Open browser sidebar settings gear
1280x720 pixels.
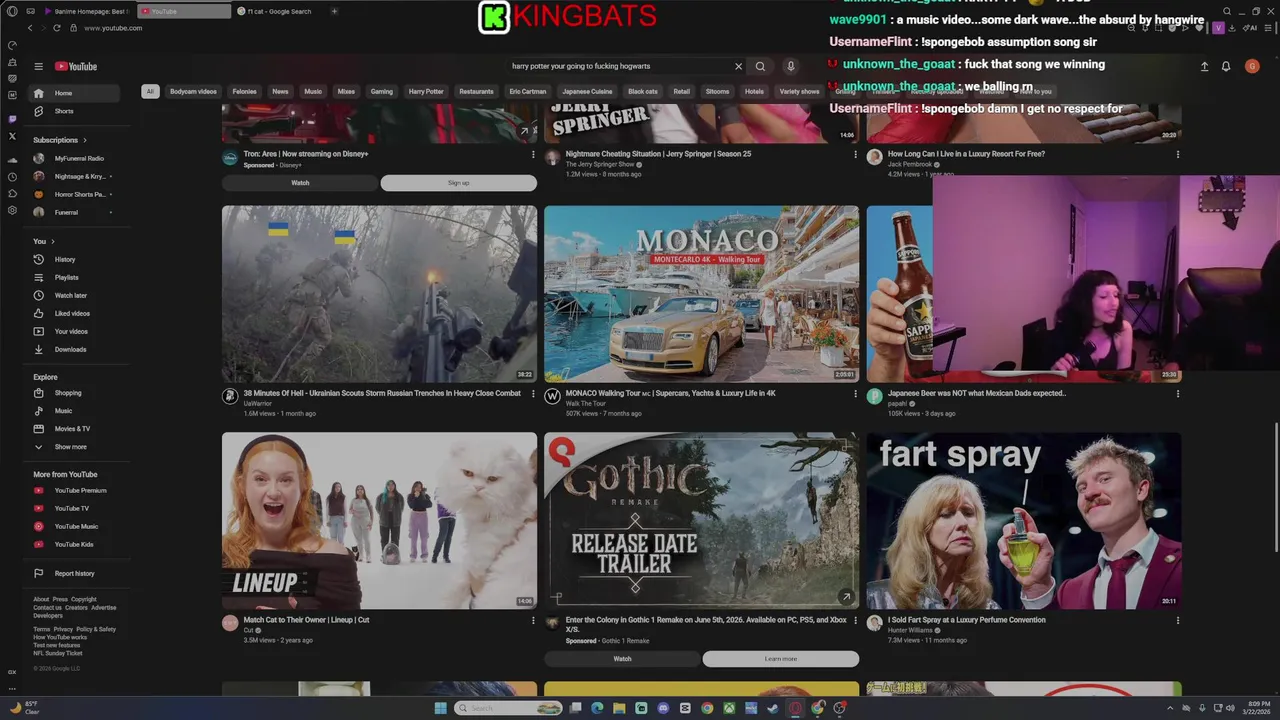12,210
